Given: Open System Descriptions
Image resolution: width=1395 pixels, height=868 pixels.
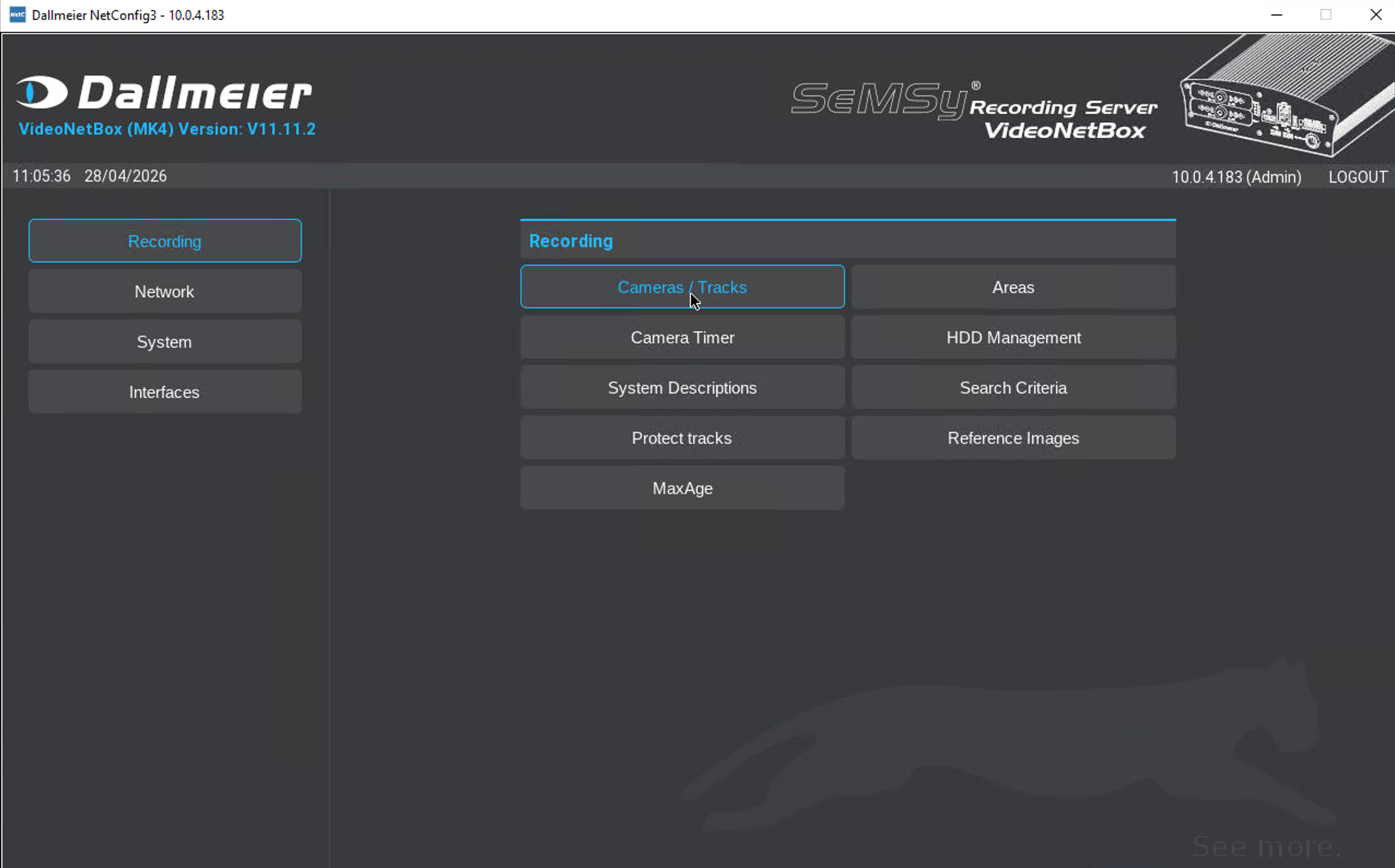Looking at the screenshot, I should click(682, 388).
